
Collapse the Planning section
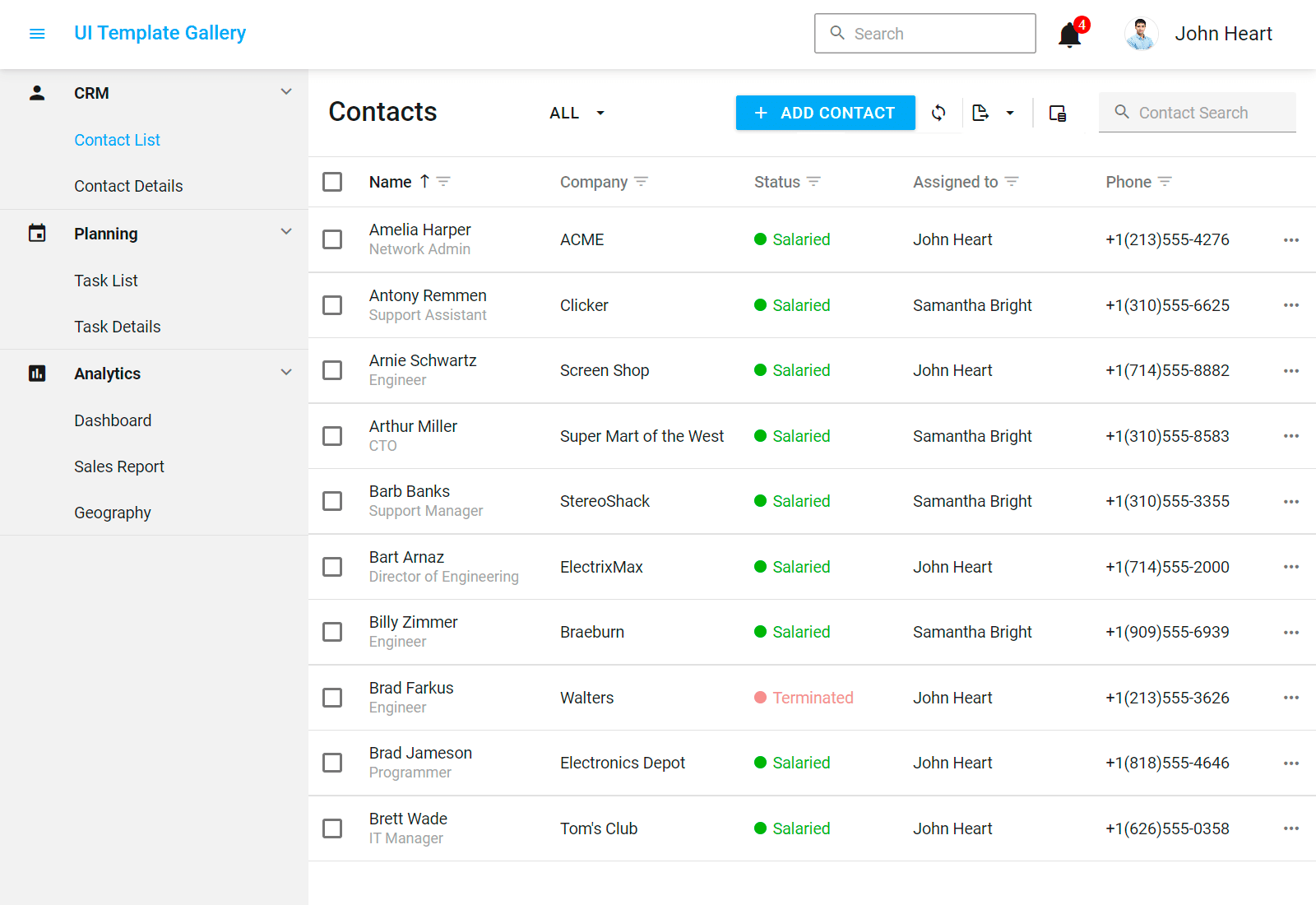coord(286,233)
